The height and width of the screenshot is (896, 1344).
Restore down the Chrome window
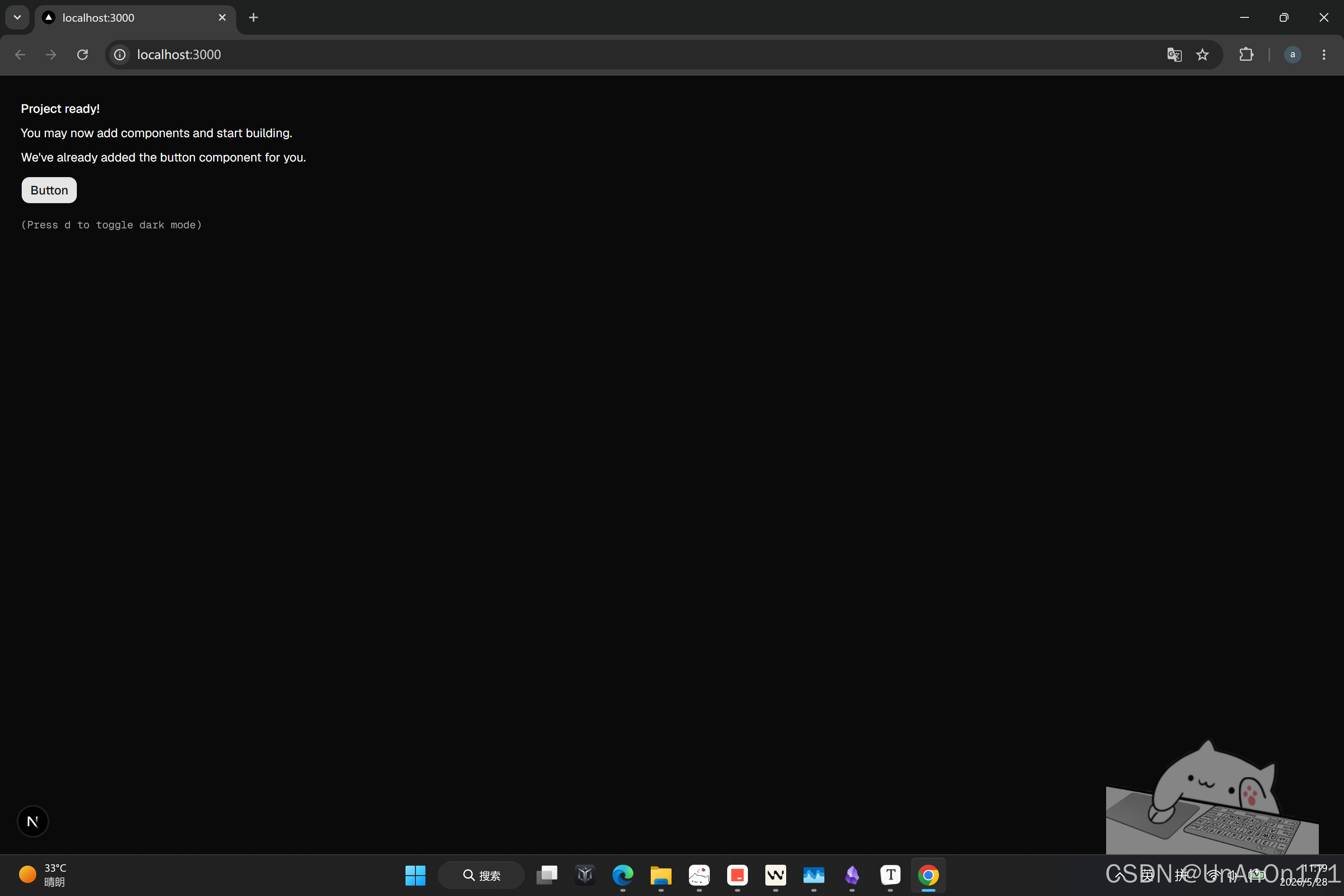tap(1284, 17)
